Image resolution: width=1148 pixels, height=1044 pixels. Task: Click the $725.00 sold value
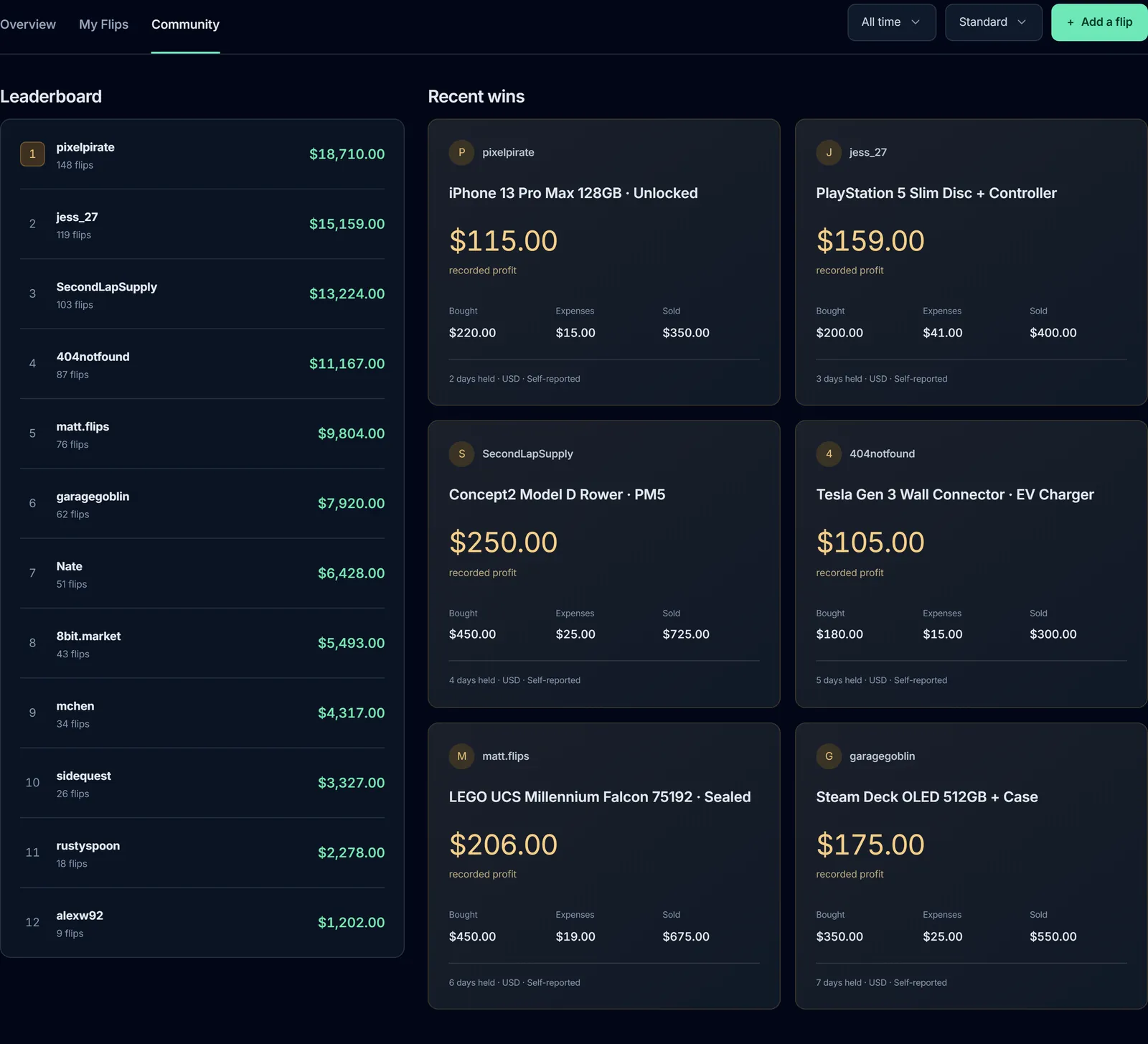[686, 634]
